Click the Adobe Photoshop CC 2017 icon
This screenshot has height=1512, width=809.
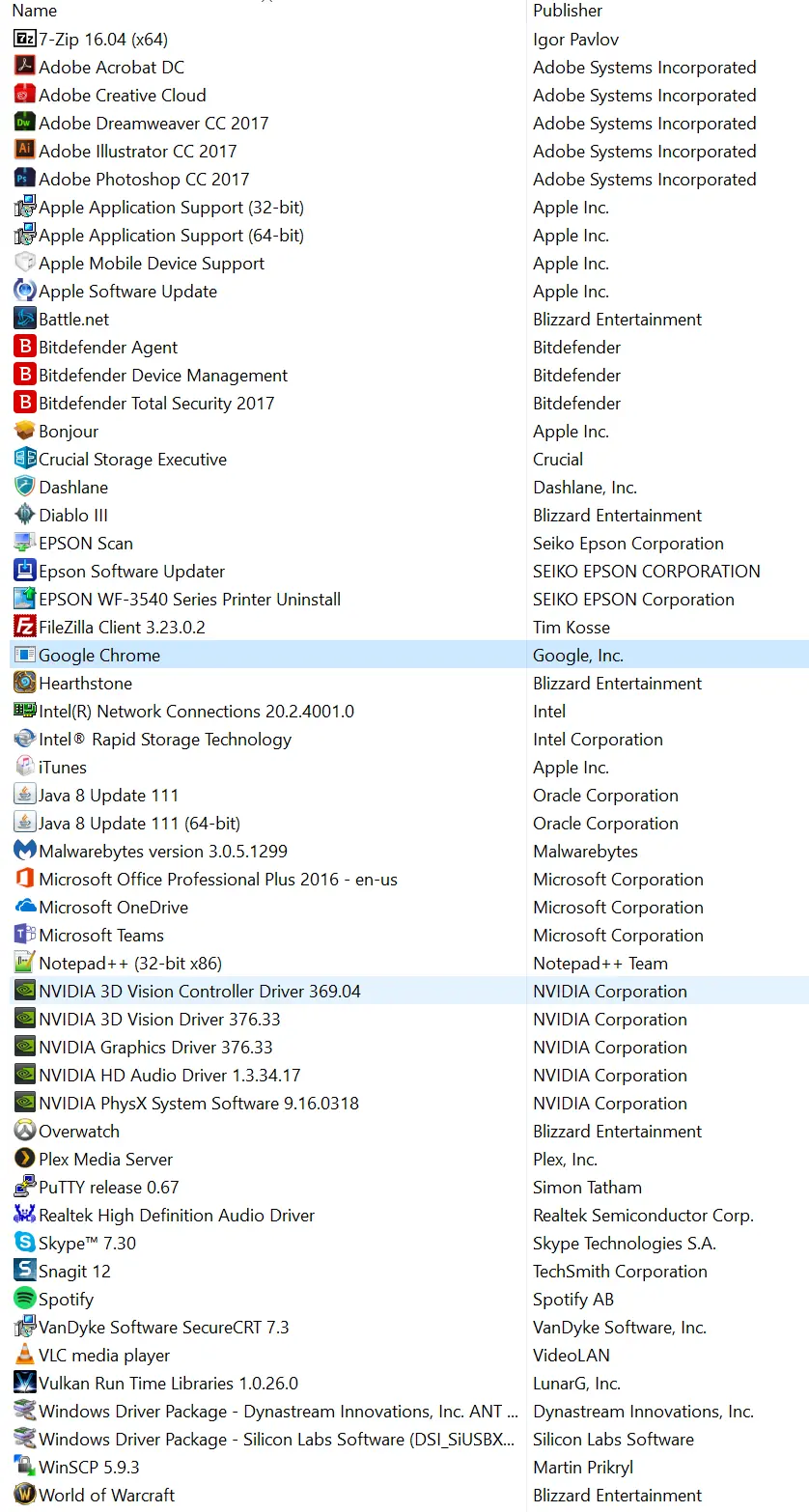(24, 180)
